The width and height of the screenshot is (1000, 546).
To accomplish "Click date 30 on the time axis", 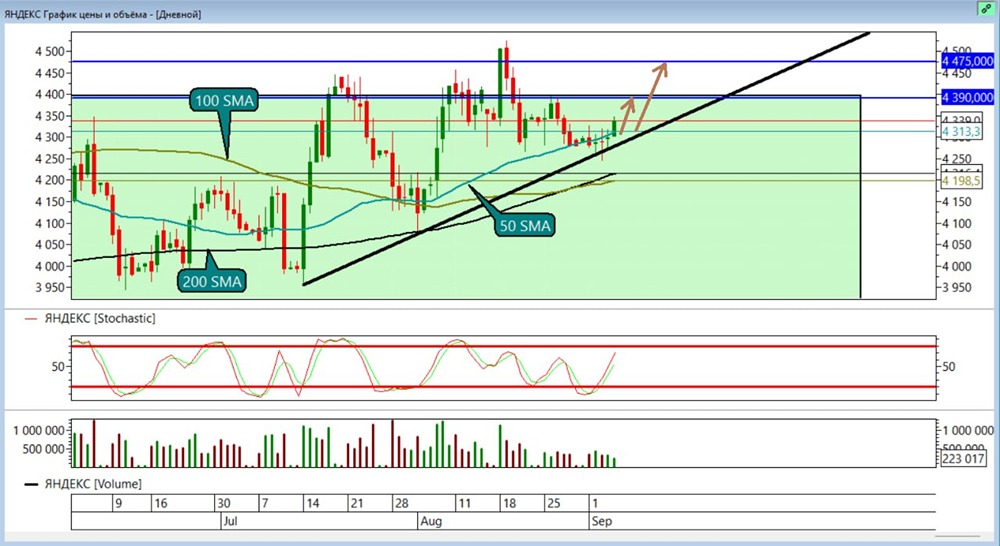I will coord(224,503).
